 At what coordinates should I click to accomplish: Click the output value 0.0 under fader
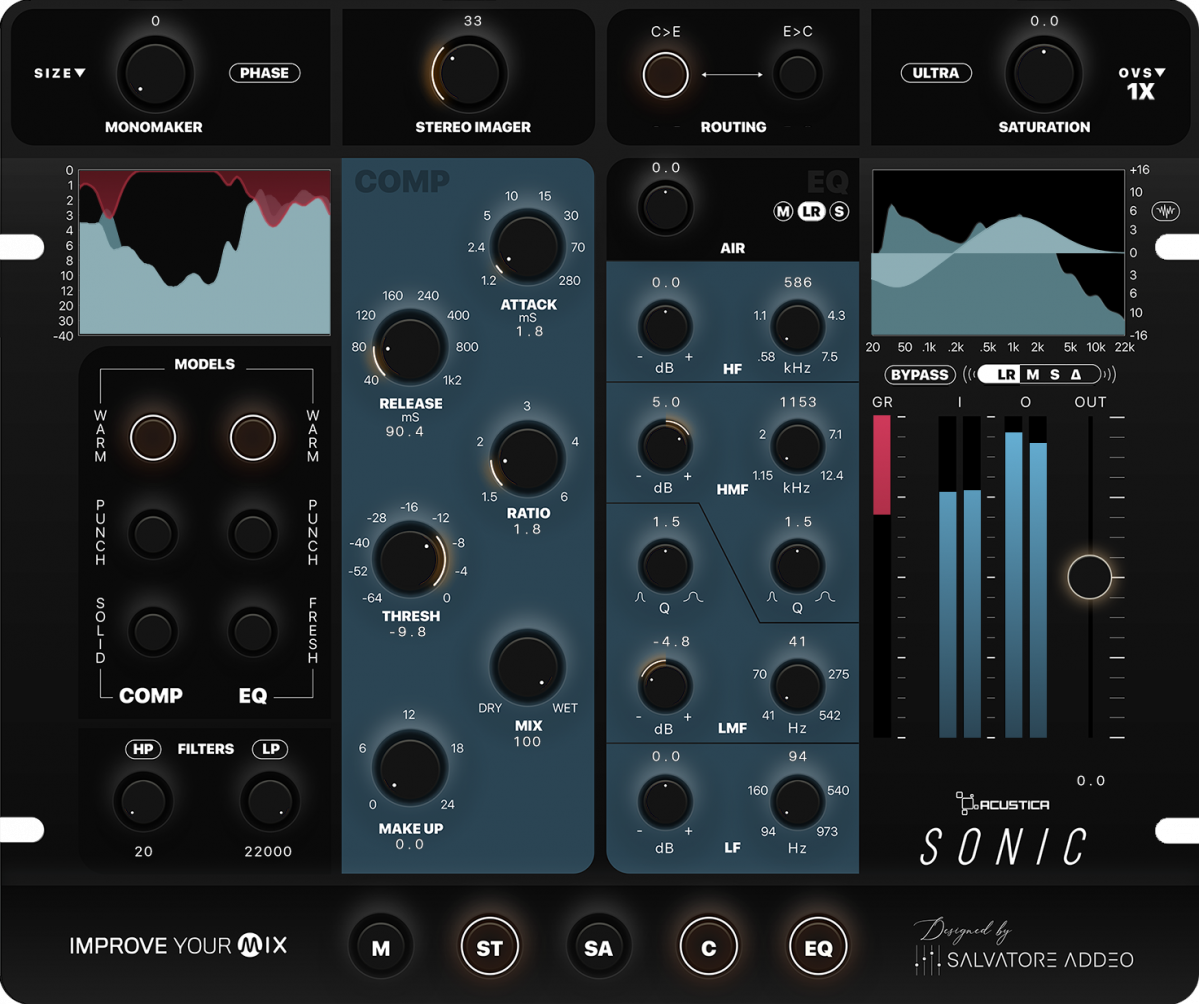tap(1090, 781)
